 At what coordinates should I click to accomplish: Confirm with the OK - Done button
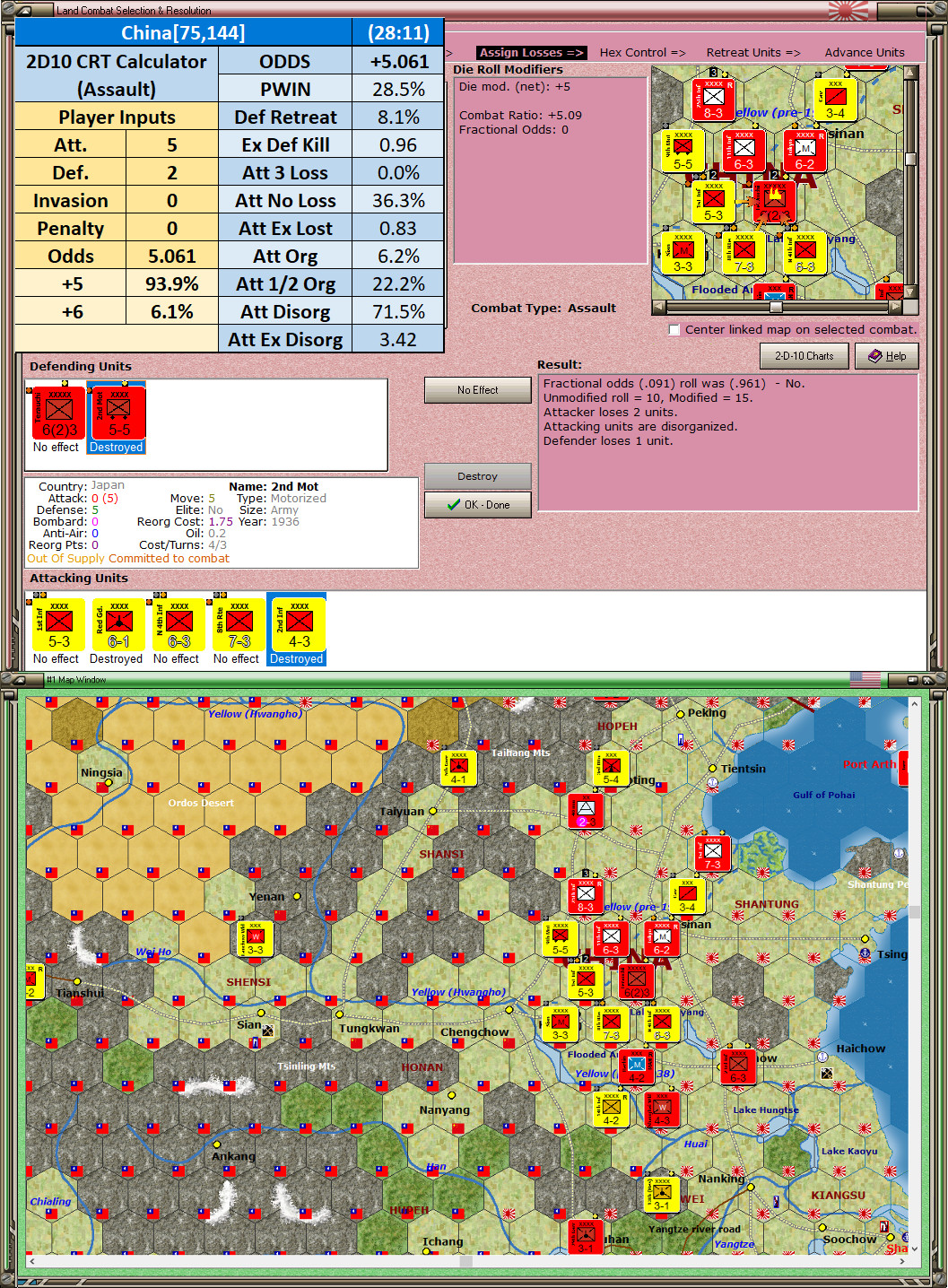tap(478, 505)
